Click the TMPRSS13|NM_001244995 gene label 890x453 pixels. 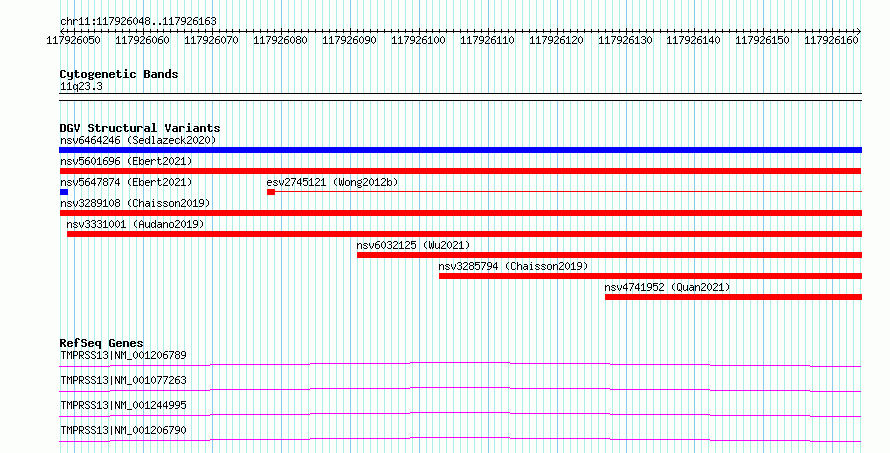(x=123, y=405)
